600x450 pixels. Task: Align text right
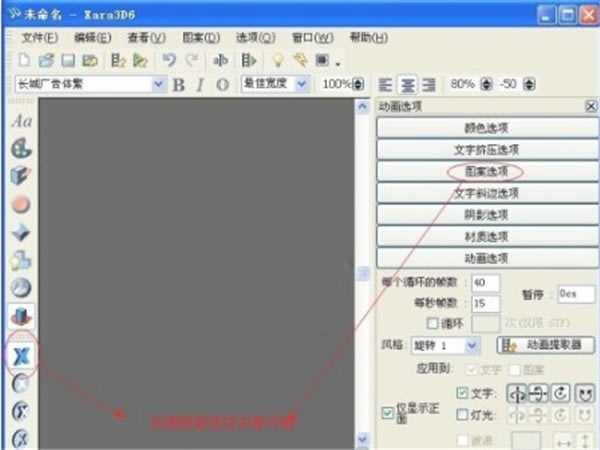click(429, 84)
